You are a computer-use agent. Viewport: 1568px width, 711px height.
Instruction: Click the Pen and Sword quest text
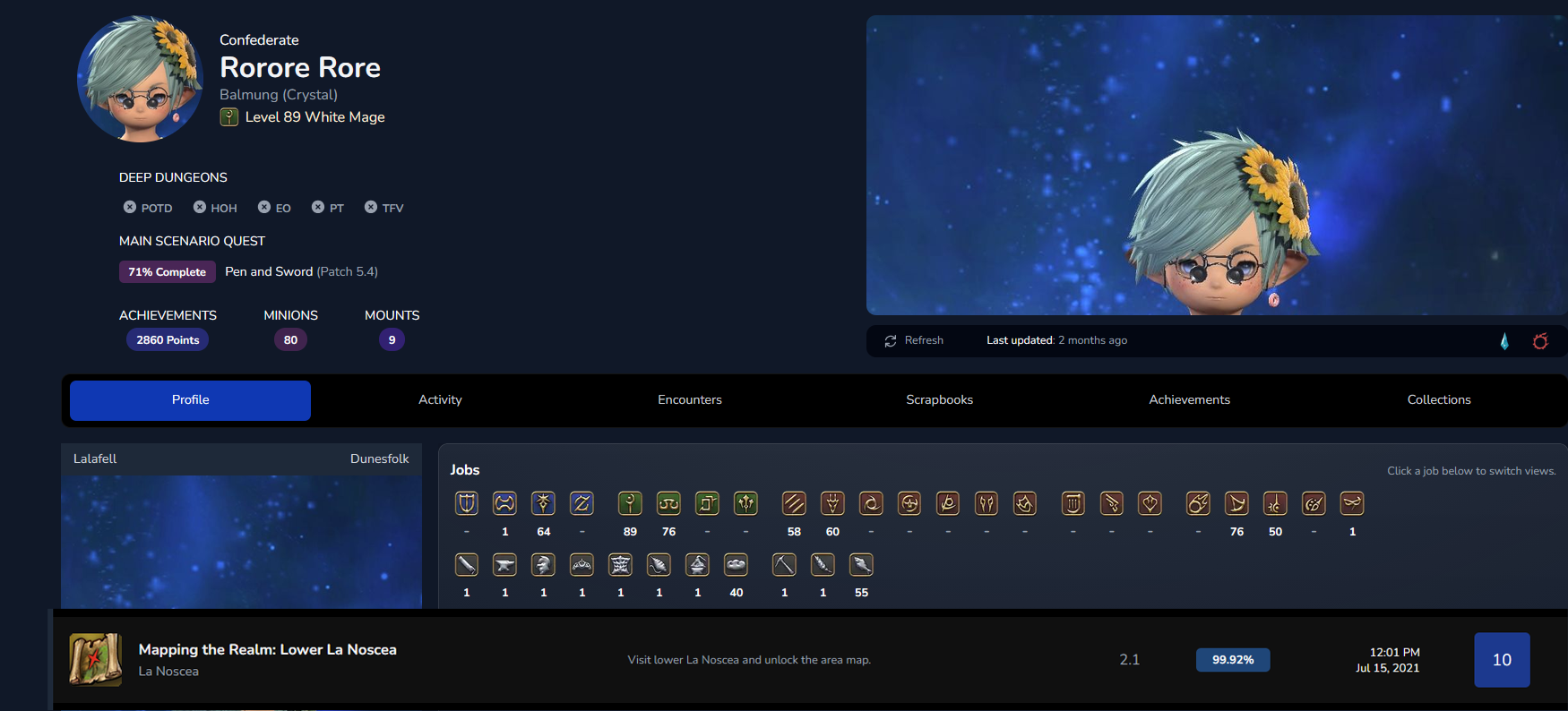coord(269,271)
